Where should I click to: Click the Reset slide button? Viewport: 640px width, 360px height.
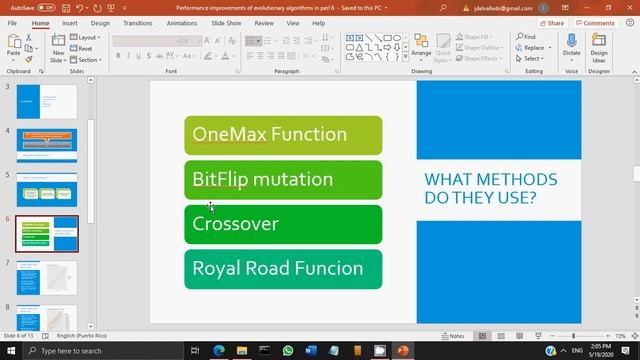tap(81, 48)
